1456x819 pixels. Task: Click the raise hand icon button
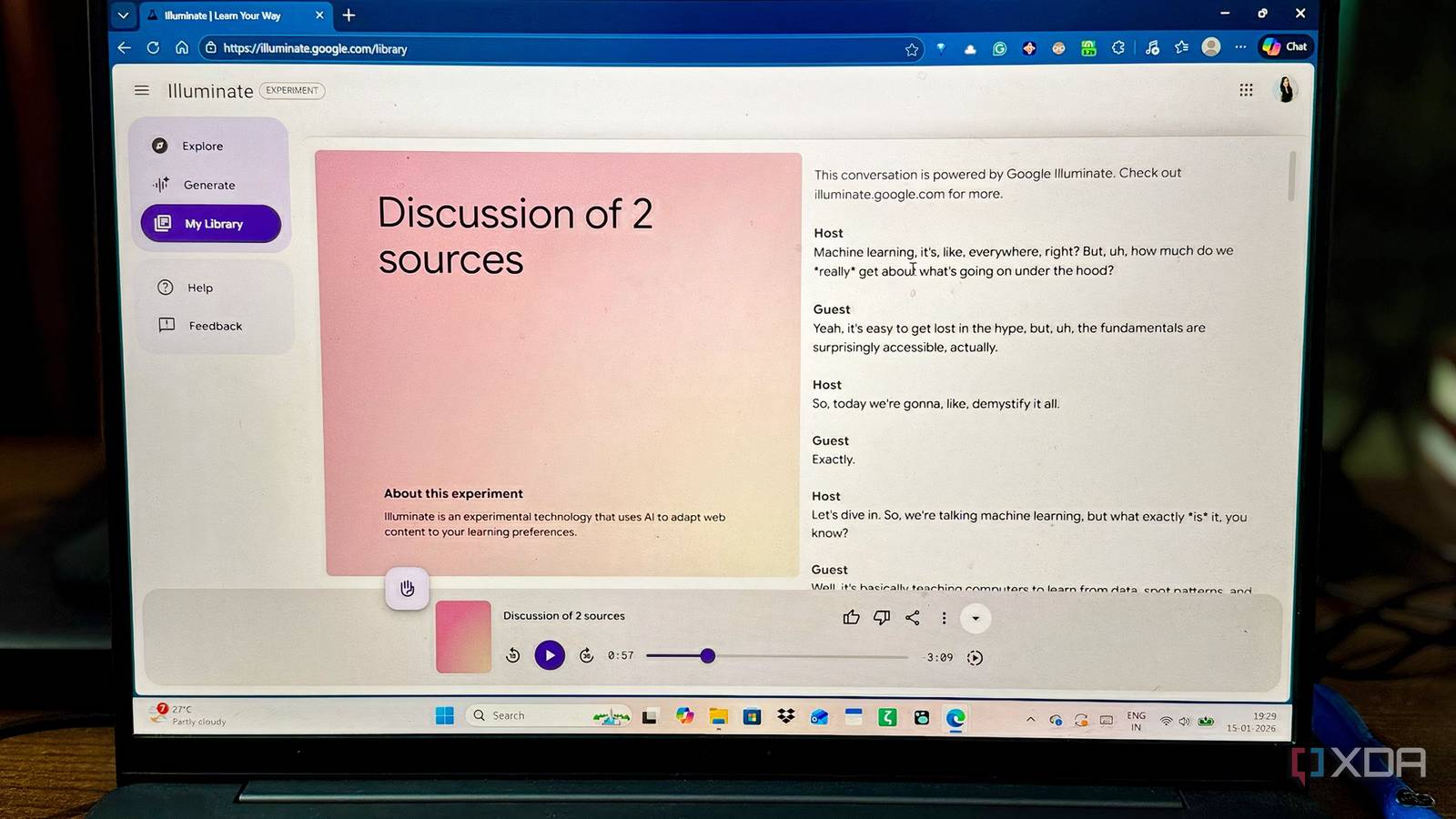coord(407,588)
